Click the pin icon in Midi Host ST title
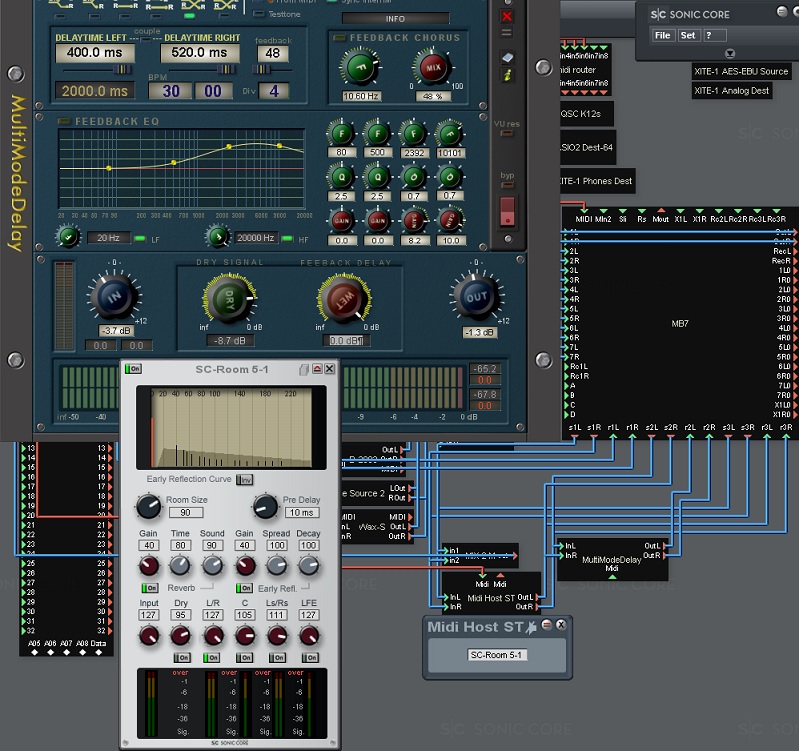 pos(531,627)
